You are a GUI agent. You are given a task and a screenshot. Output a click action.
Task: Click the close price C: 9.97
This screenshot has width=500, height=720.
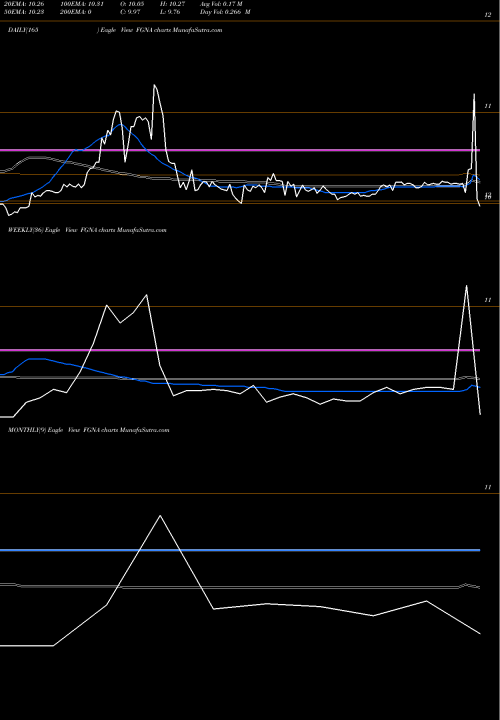tap(130, 12)
